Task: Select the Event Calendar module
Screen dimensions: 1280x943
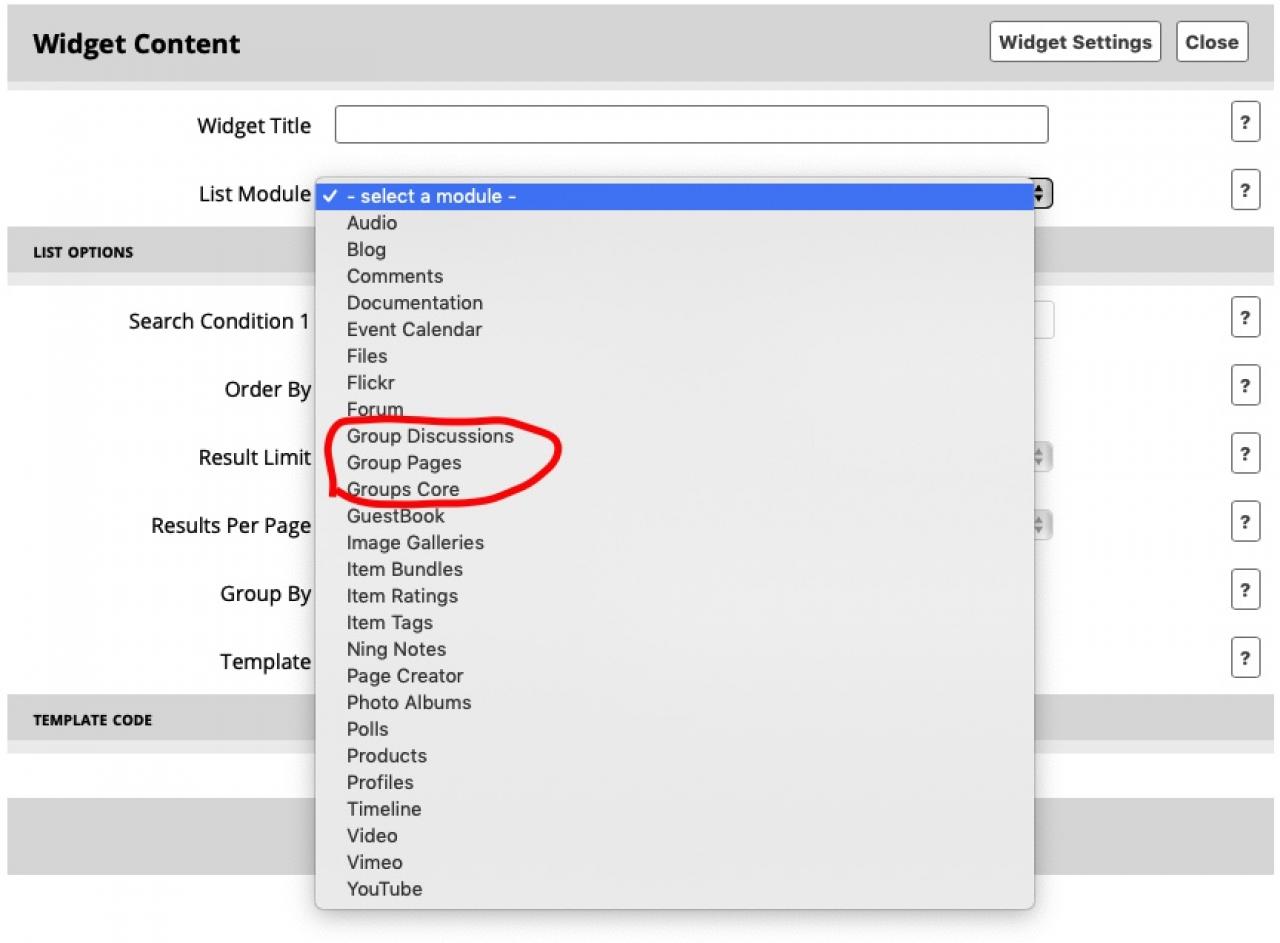Action: (x=414, y=329)
